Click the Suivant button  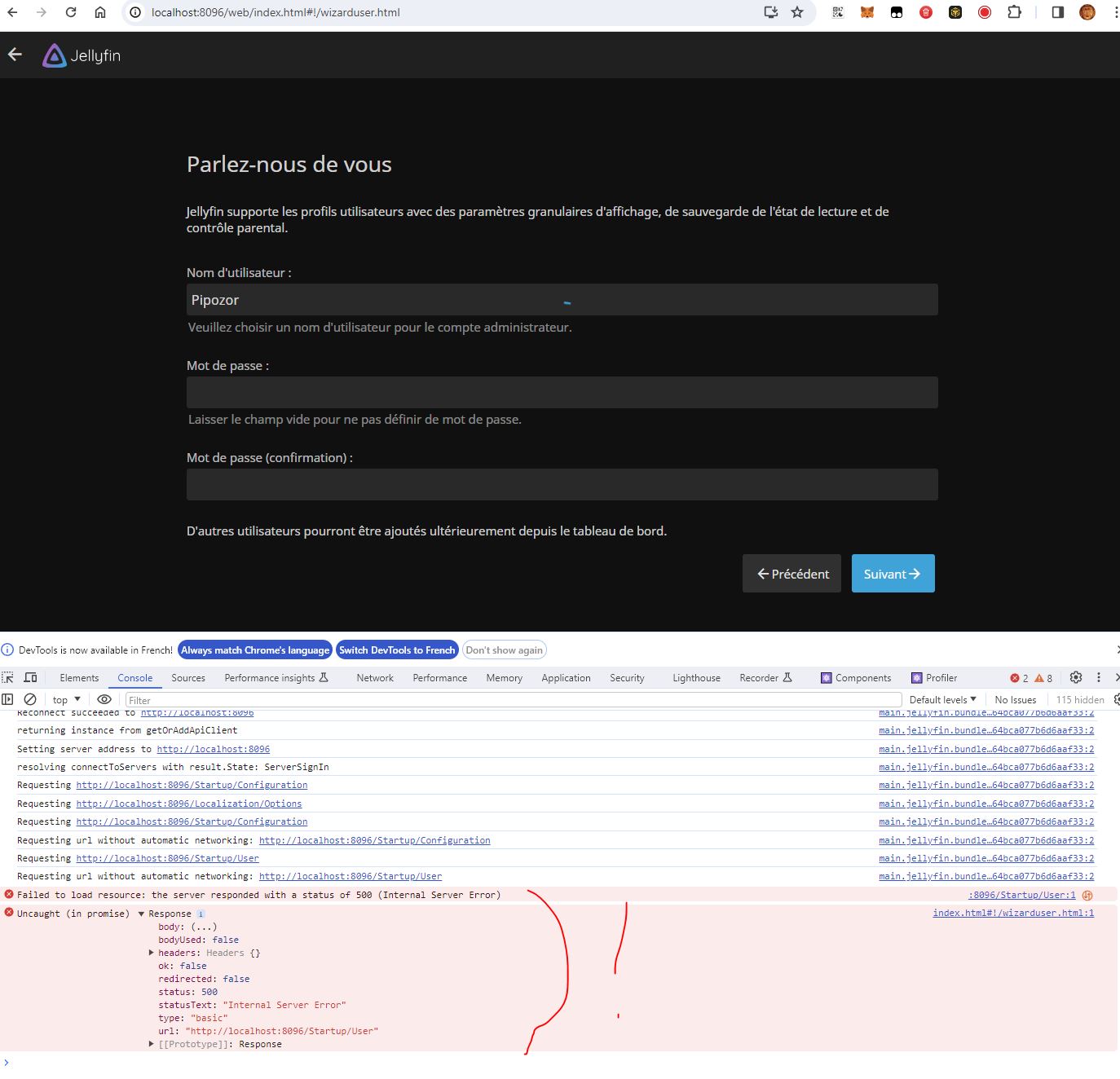point(893,574)
